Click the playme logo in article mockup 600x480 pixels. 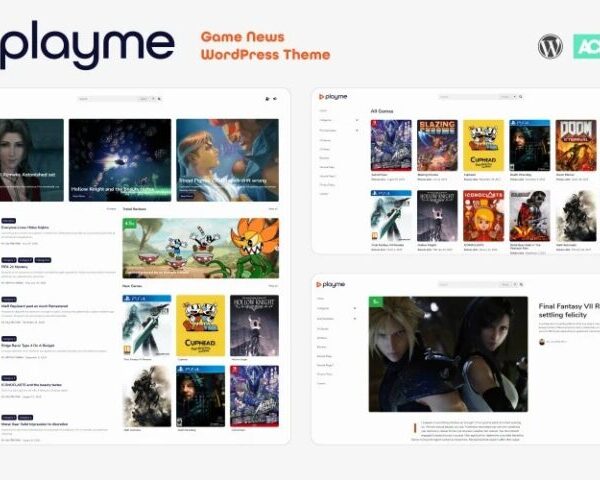pos(331,284)
